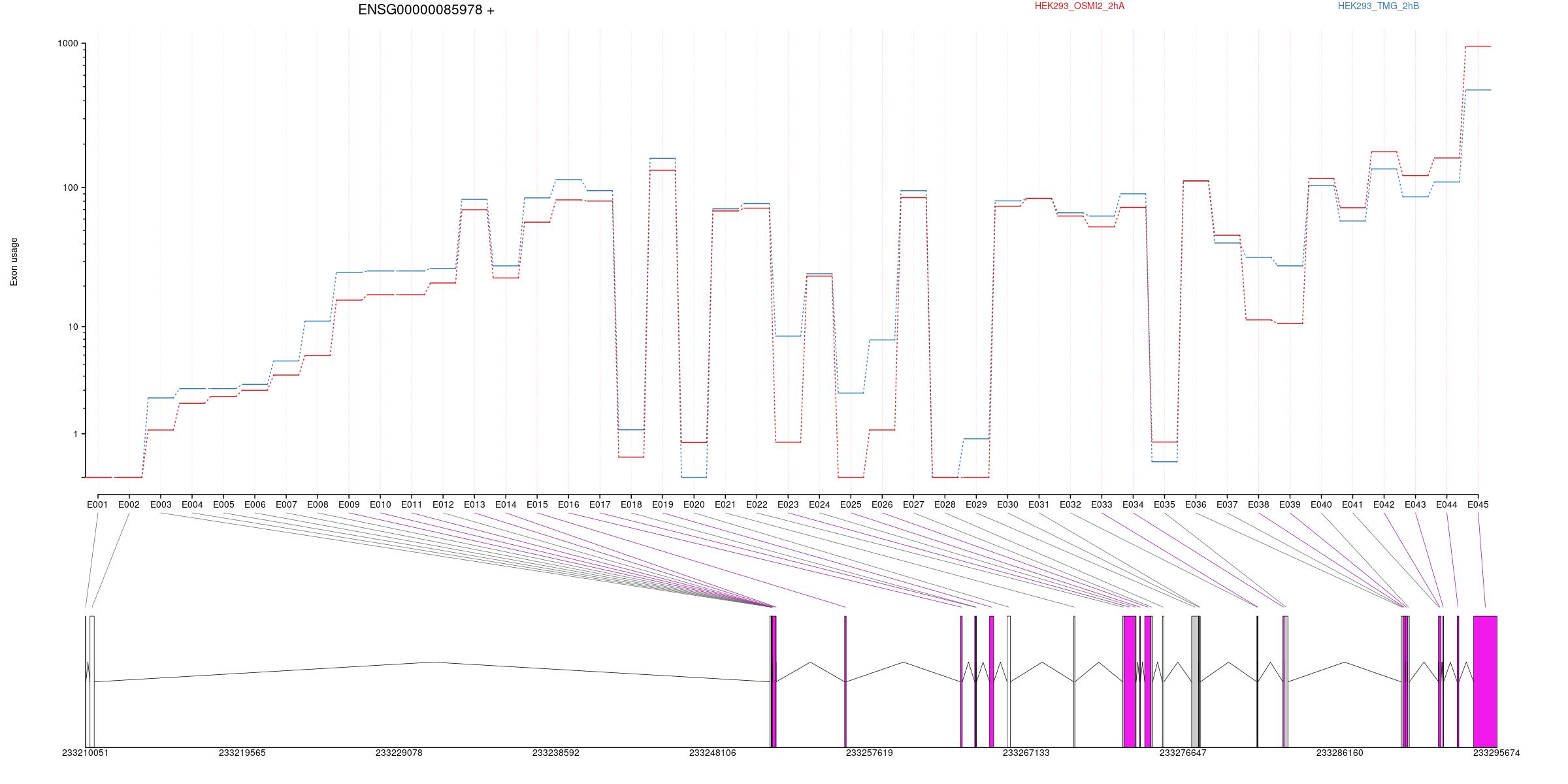Click exon label E013
Viewport: 1568px width, 784px height.
(x=474, y=504)
